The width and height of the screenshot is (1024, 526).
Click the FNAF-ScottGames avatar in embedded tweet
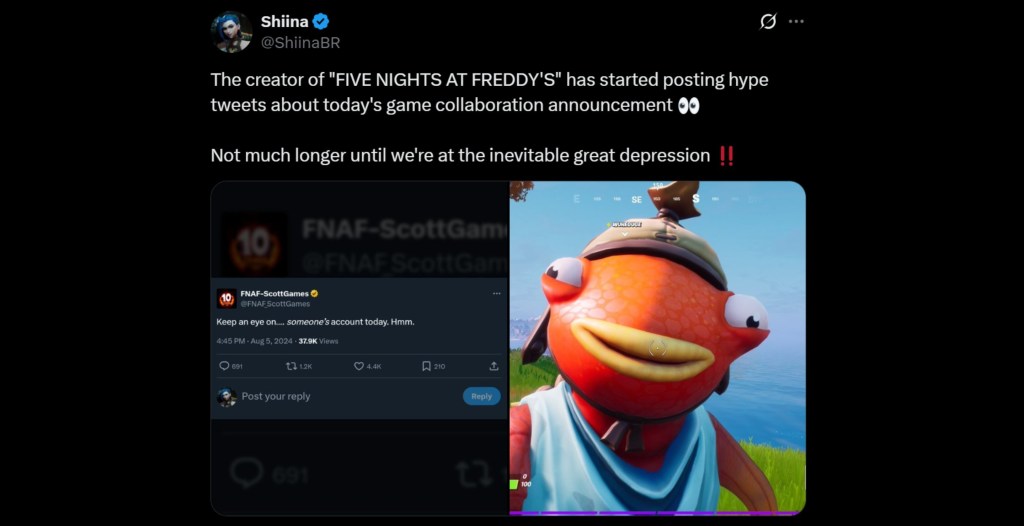click(227, 299)
